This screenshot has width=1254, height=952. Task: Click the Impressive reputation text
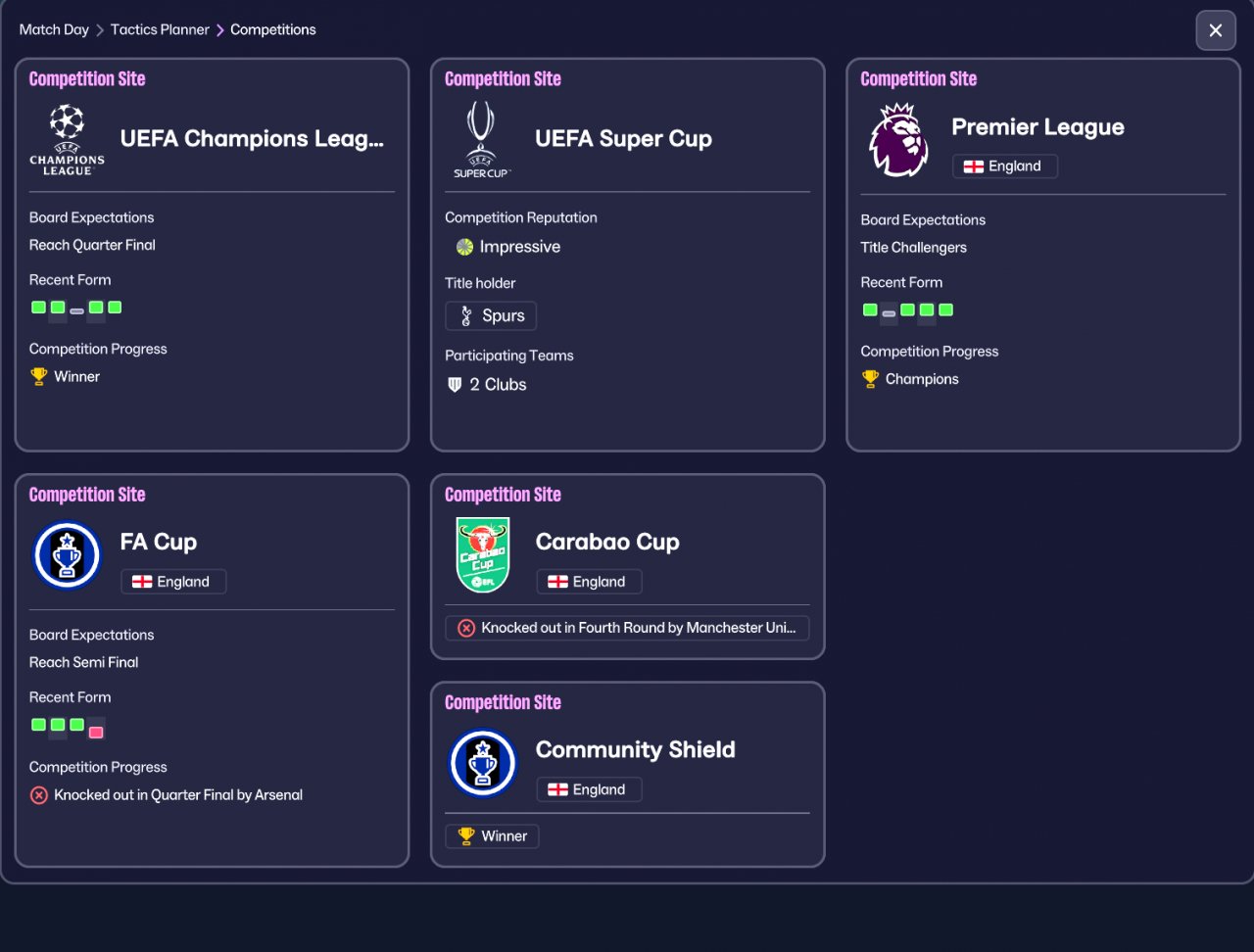[520, 247]
